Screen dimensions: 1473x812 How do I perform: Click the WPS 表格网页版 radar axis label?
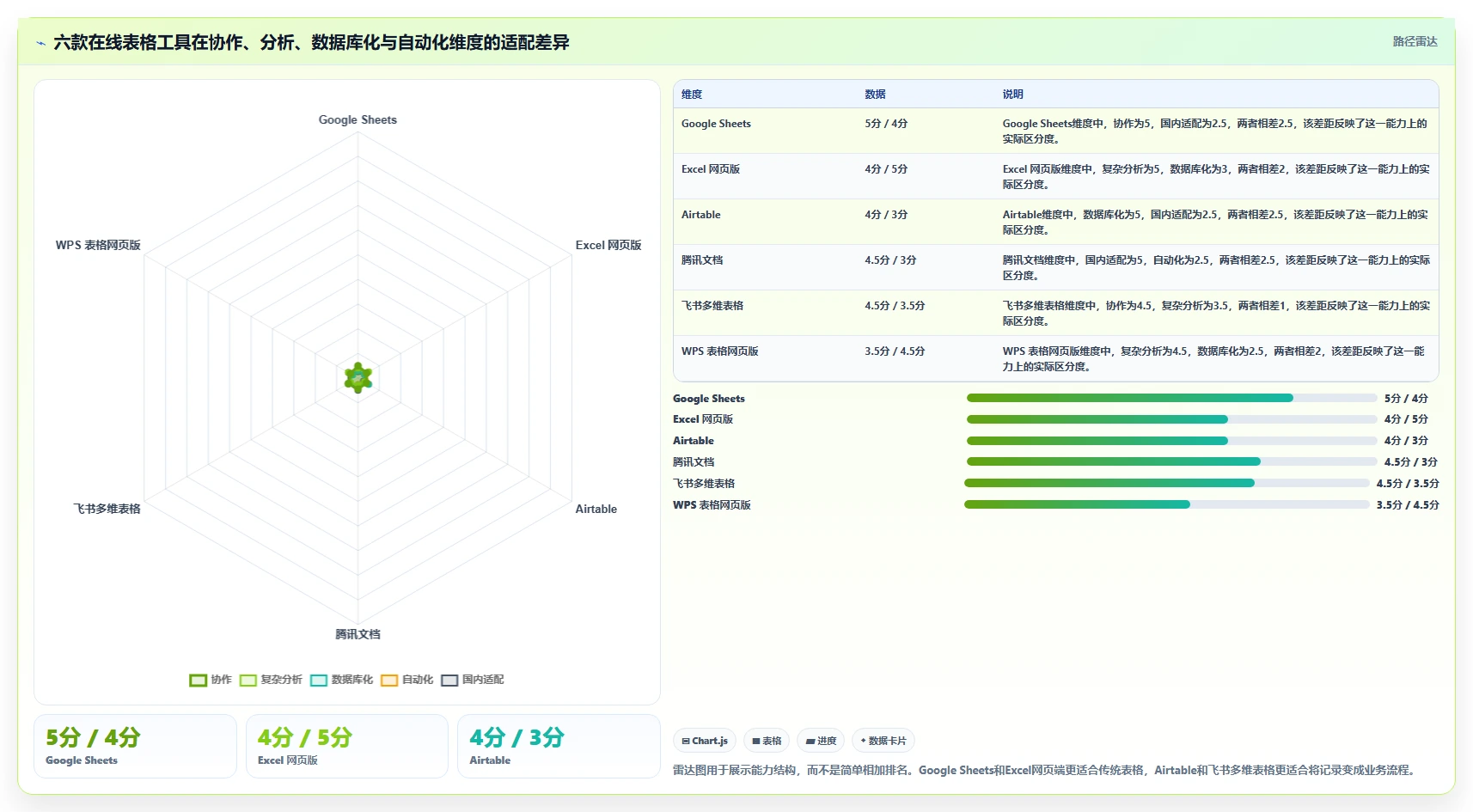click(98, 246)
